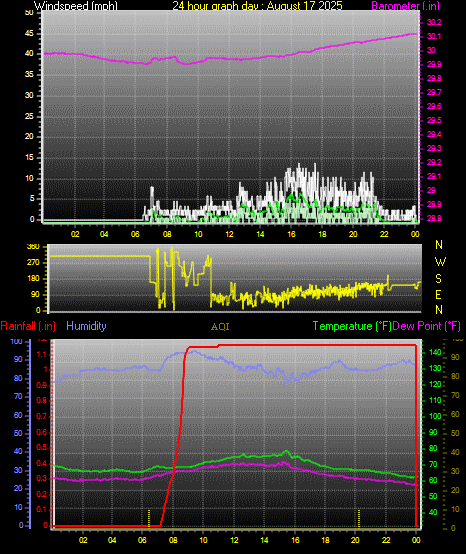
Task: Select the bottom N compass label
Action: [x=439, y=310]
